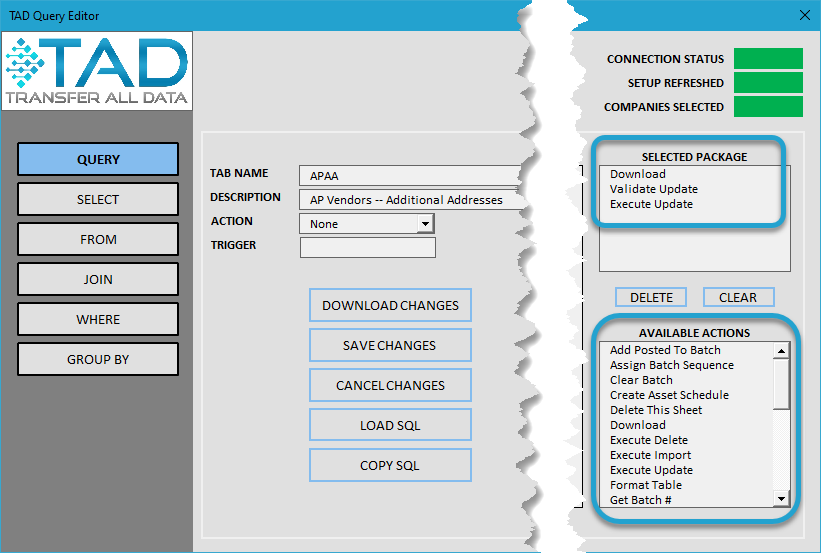
Task: Open the QUERY section
Action: (98, 159)
